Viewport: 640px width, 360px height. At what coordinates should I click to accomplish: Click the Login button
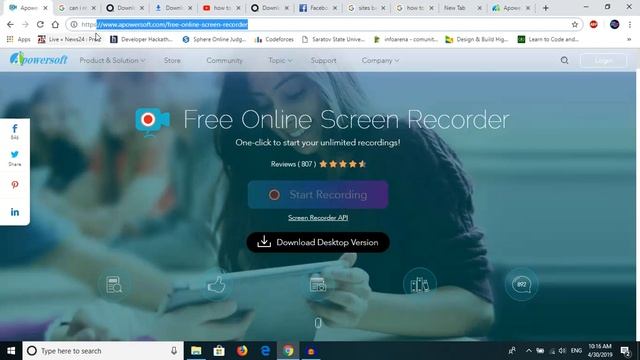click(x=603, y=60)
